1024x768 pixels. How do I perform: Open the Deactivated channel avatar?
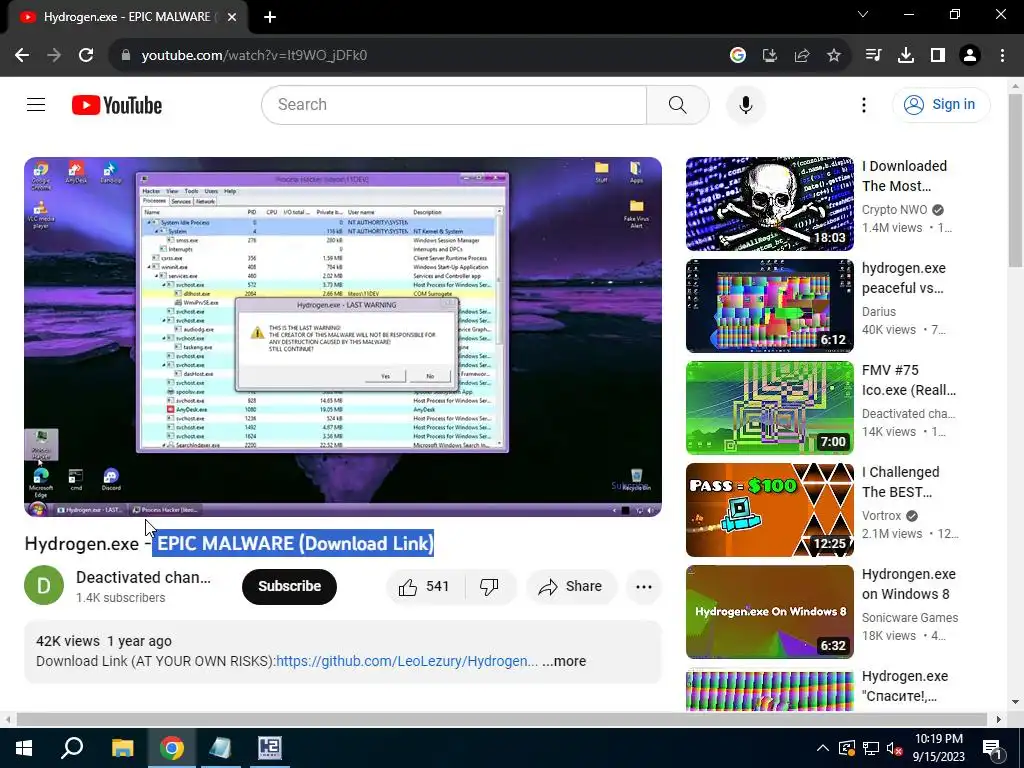44,585
